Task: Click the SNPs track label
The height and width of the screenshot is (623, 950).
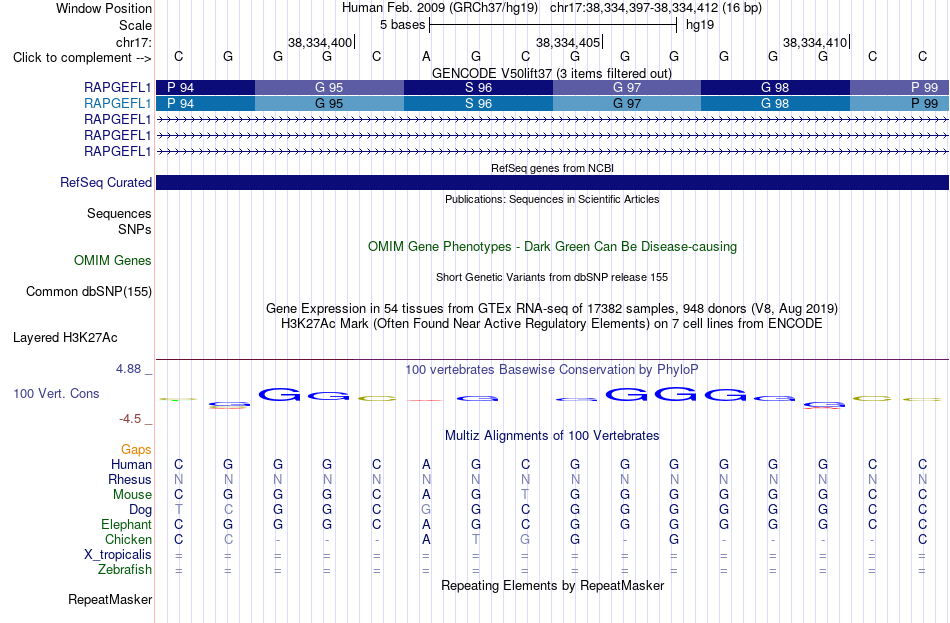Action: click(135, 230)
